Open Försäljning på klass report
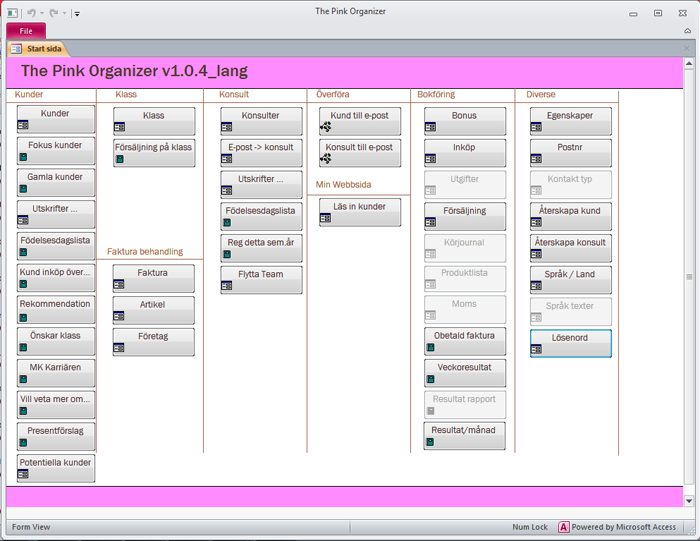The width and height of the screenshot is (700, 541). pos(154,153)
